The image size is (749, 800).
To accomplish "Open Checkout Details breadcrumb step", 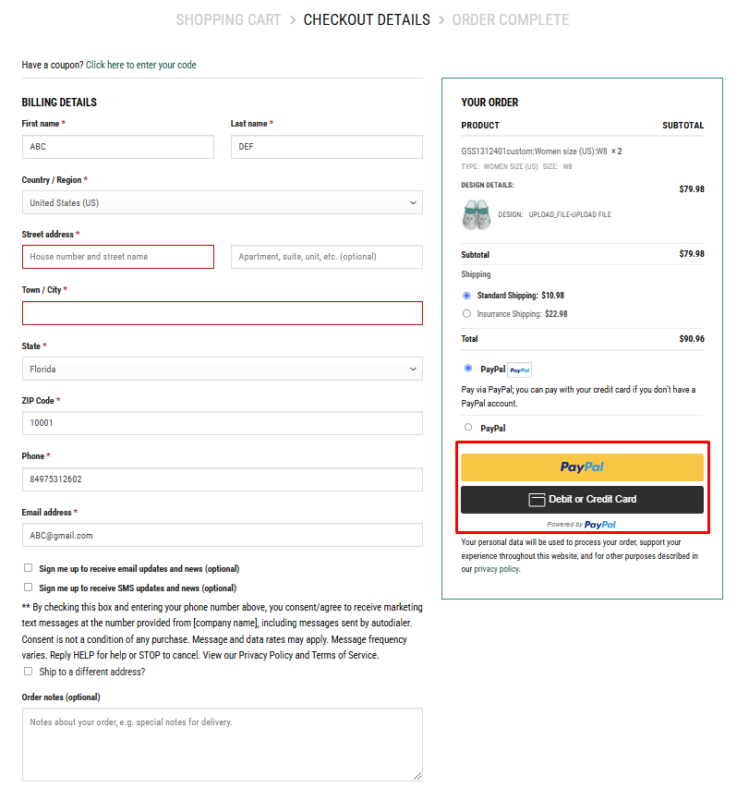I will pyautogui.click(x=366, y=20).
